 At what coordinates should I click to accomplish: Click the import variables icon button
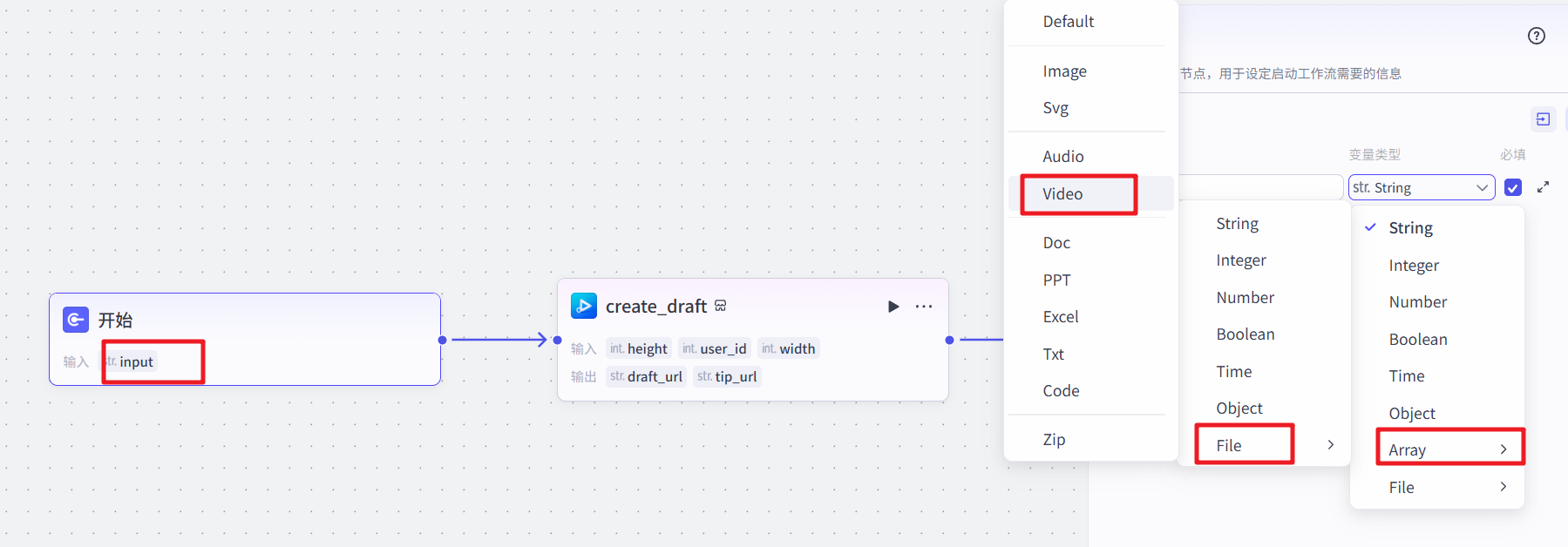point(1543,119)
